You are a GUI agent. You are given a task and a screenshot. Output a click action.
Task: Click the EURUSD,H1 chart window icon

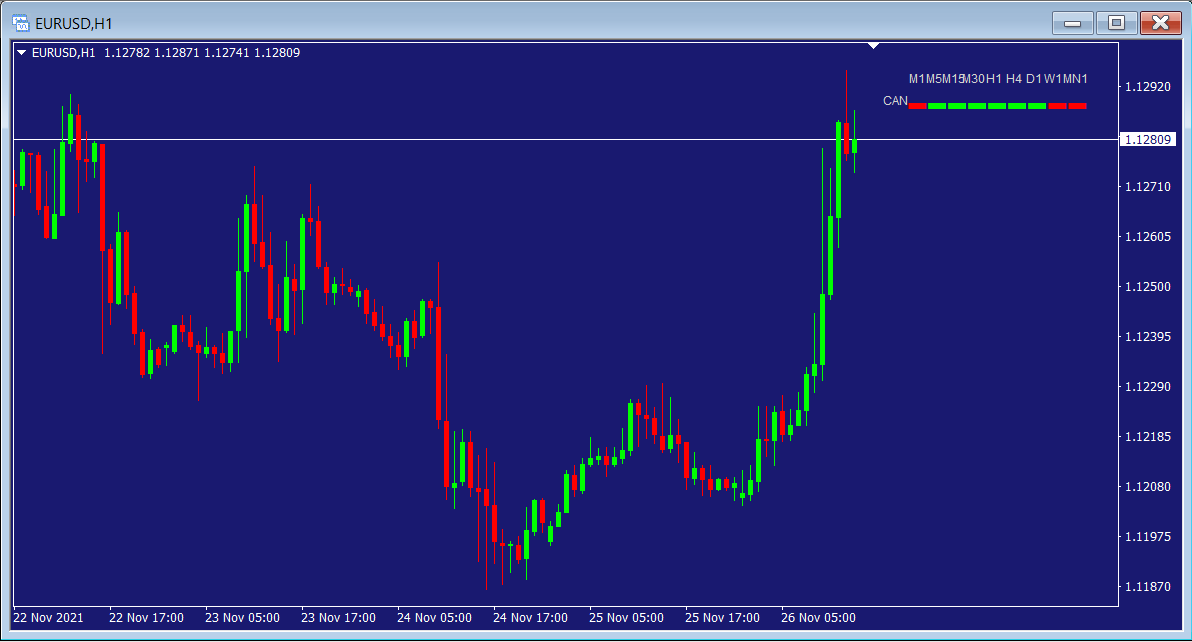[x=19, y=23]
